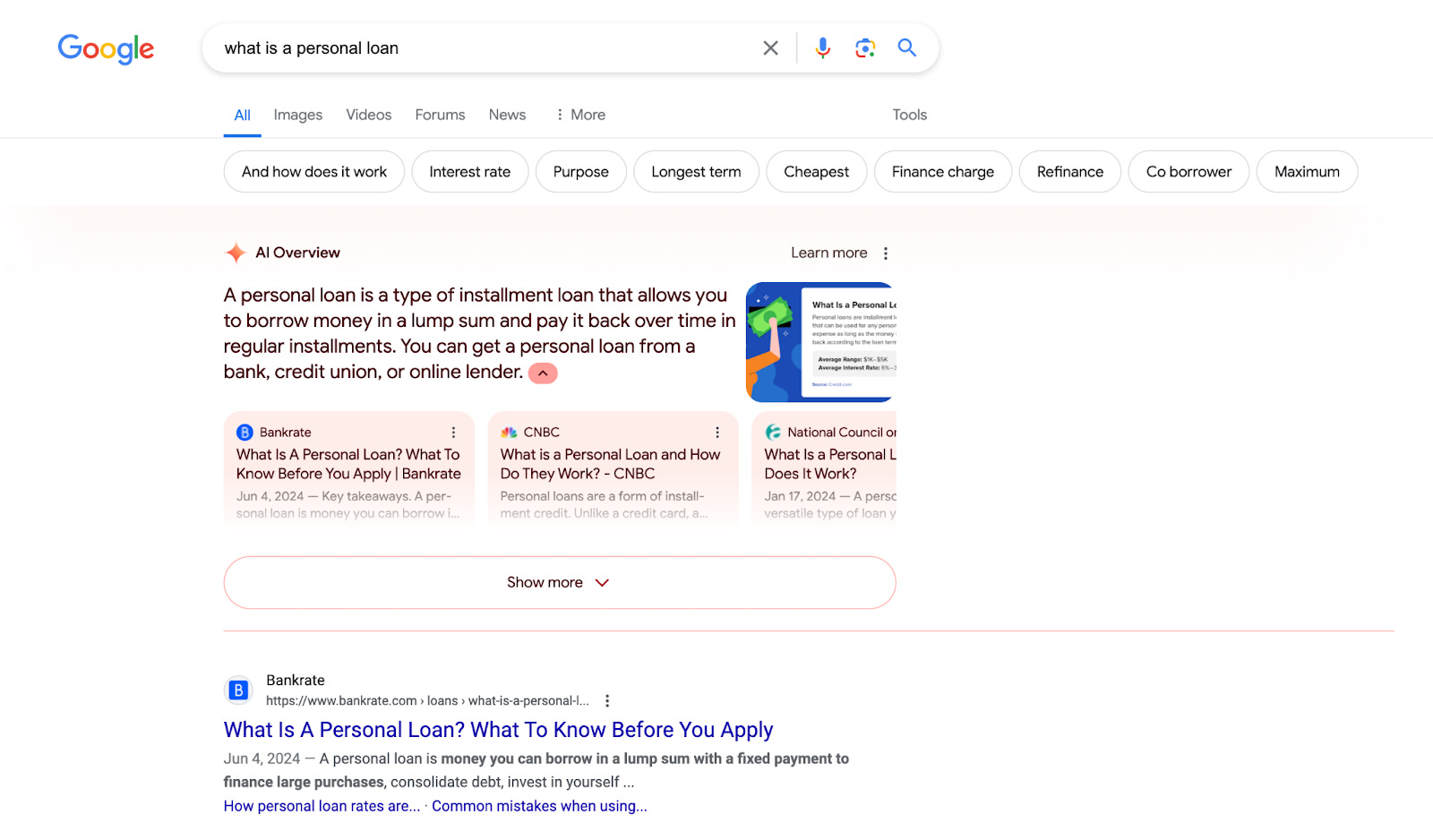Image resolution: width=1433 pixels, height=840 pixels.
Task: Open 'How personal loan rates are...' sitelink
Action: click(x=322, y=806)
